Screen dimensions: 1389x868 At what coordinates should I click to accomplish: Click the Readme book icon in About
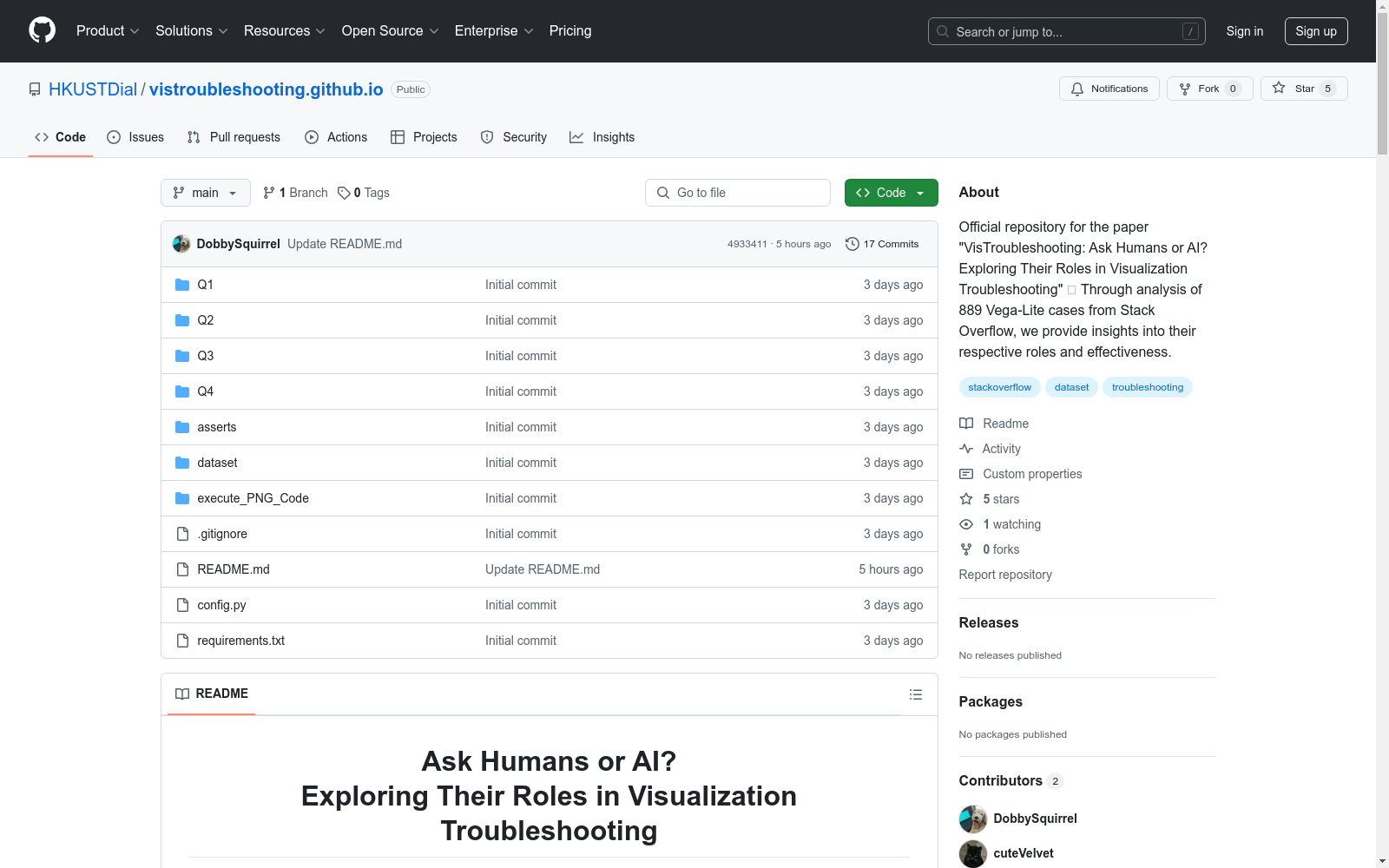(x=966, y=424)
